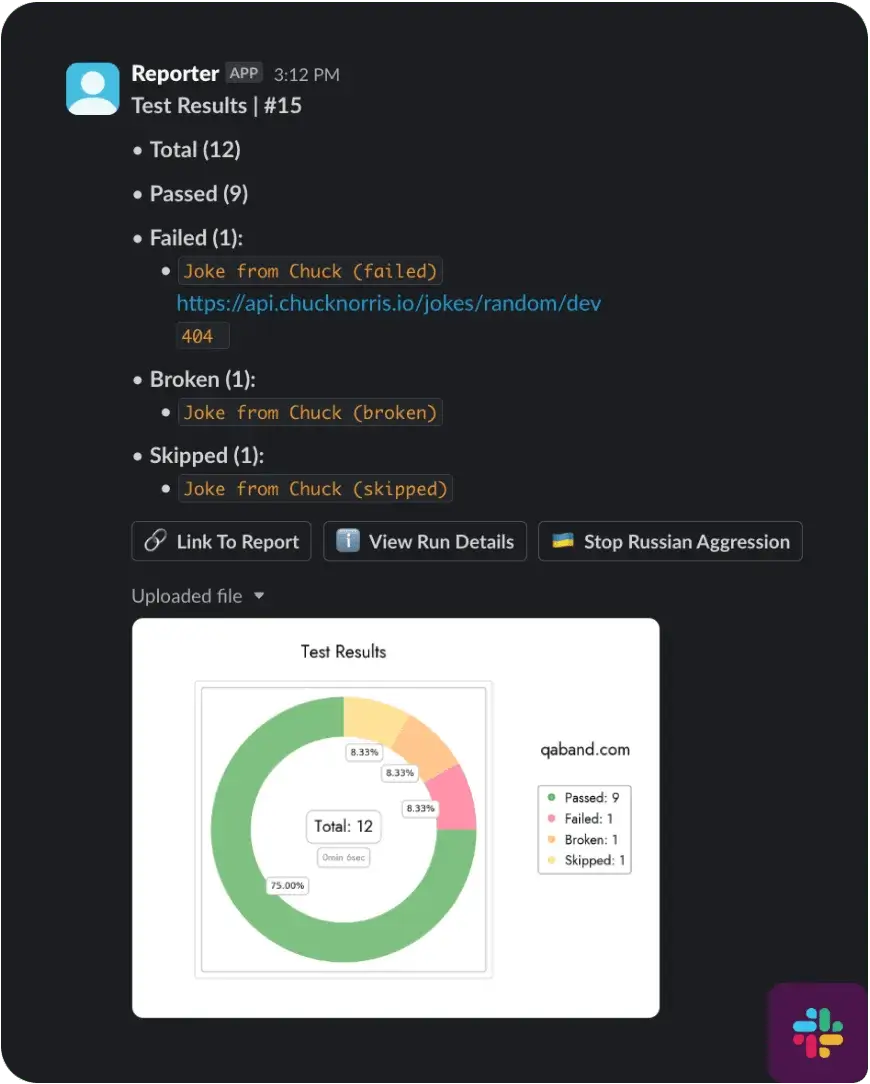This screenshot has width=870, height=1084.
Task: Click the green Passed legend dot
Action: pos(551,798)
